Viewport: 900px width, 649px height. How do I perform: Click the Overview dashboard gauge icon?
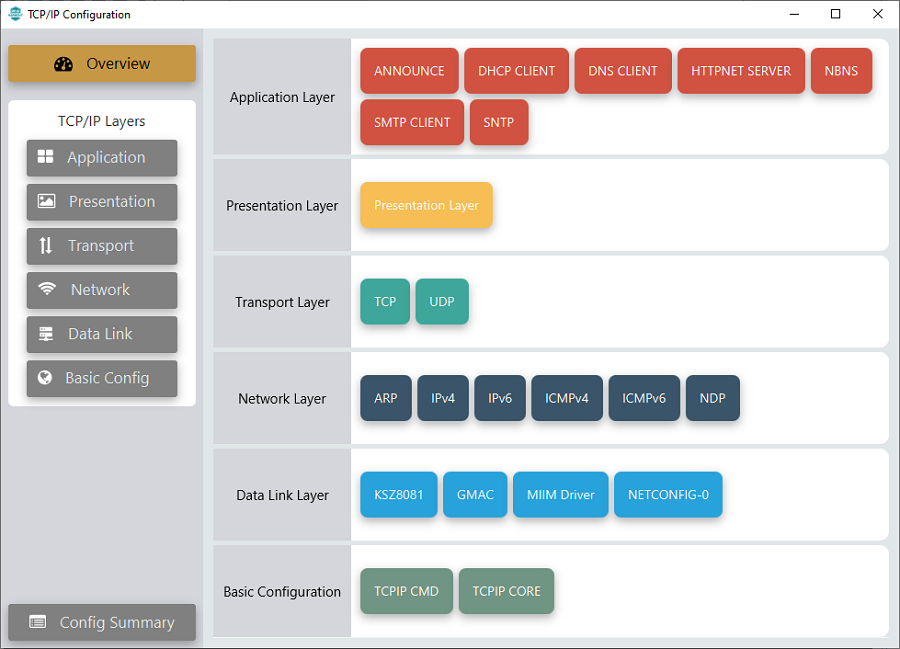tap(63, 64)
